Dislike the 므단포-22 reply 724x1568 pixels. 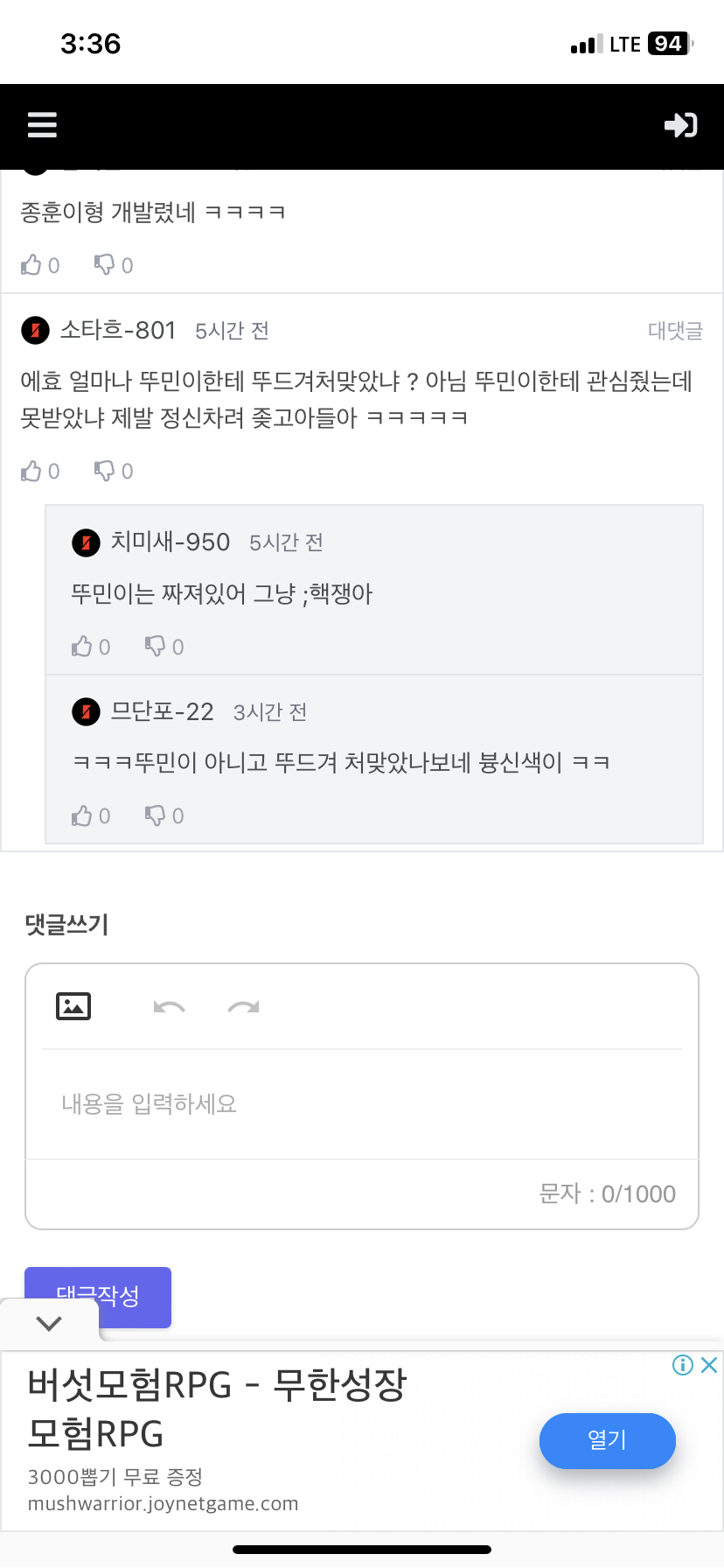coord(156,815)
